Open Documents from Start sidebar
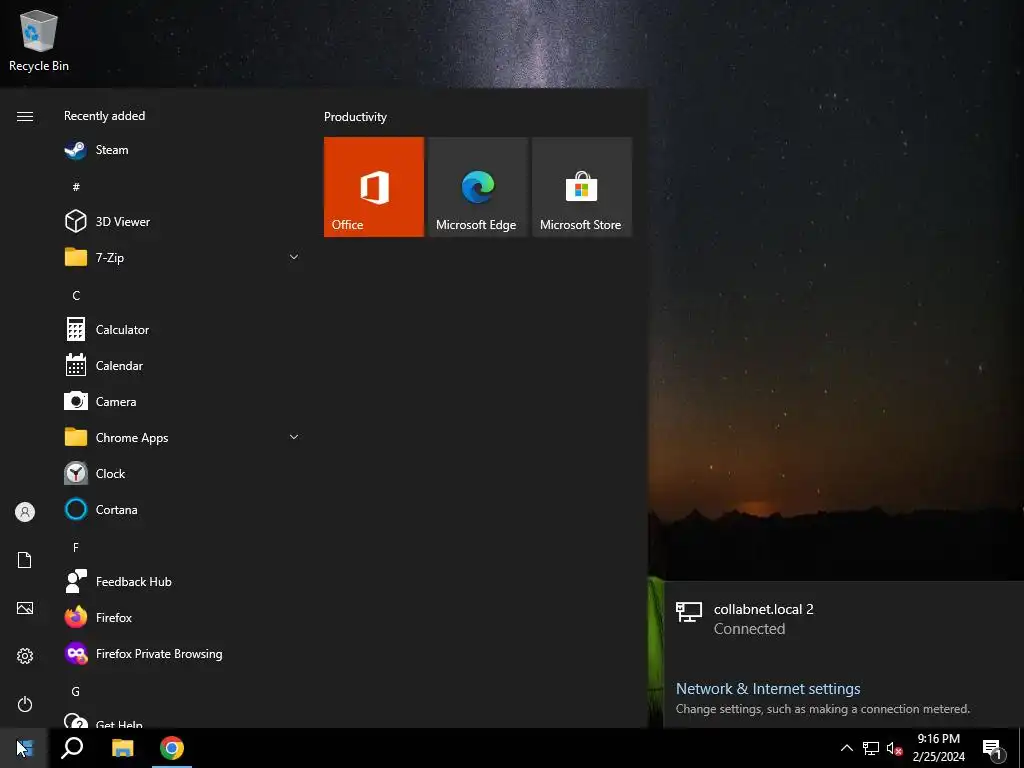 pos(25,560)
